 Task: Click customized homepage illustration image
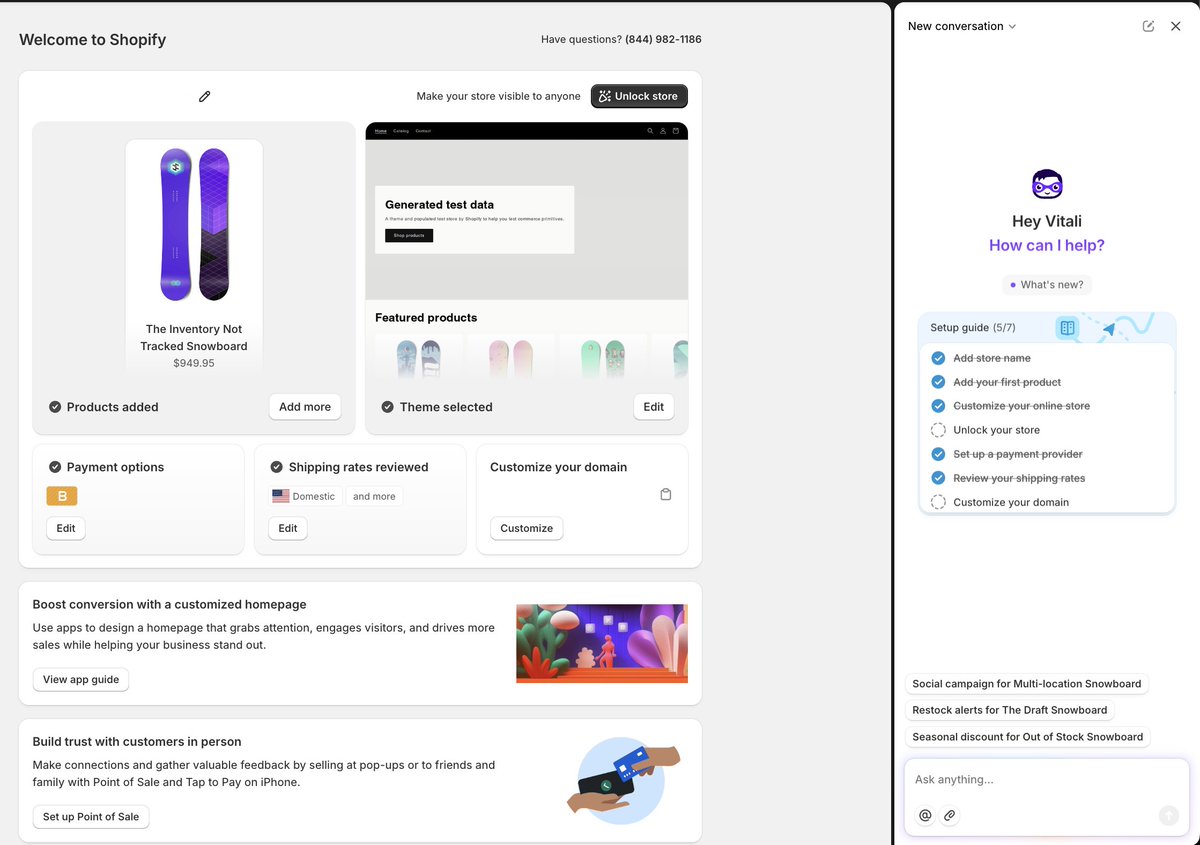click(x=602, y=643)
